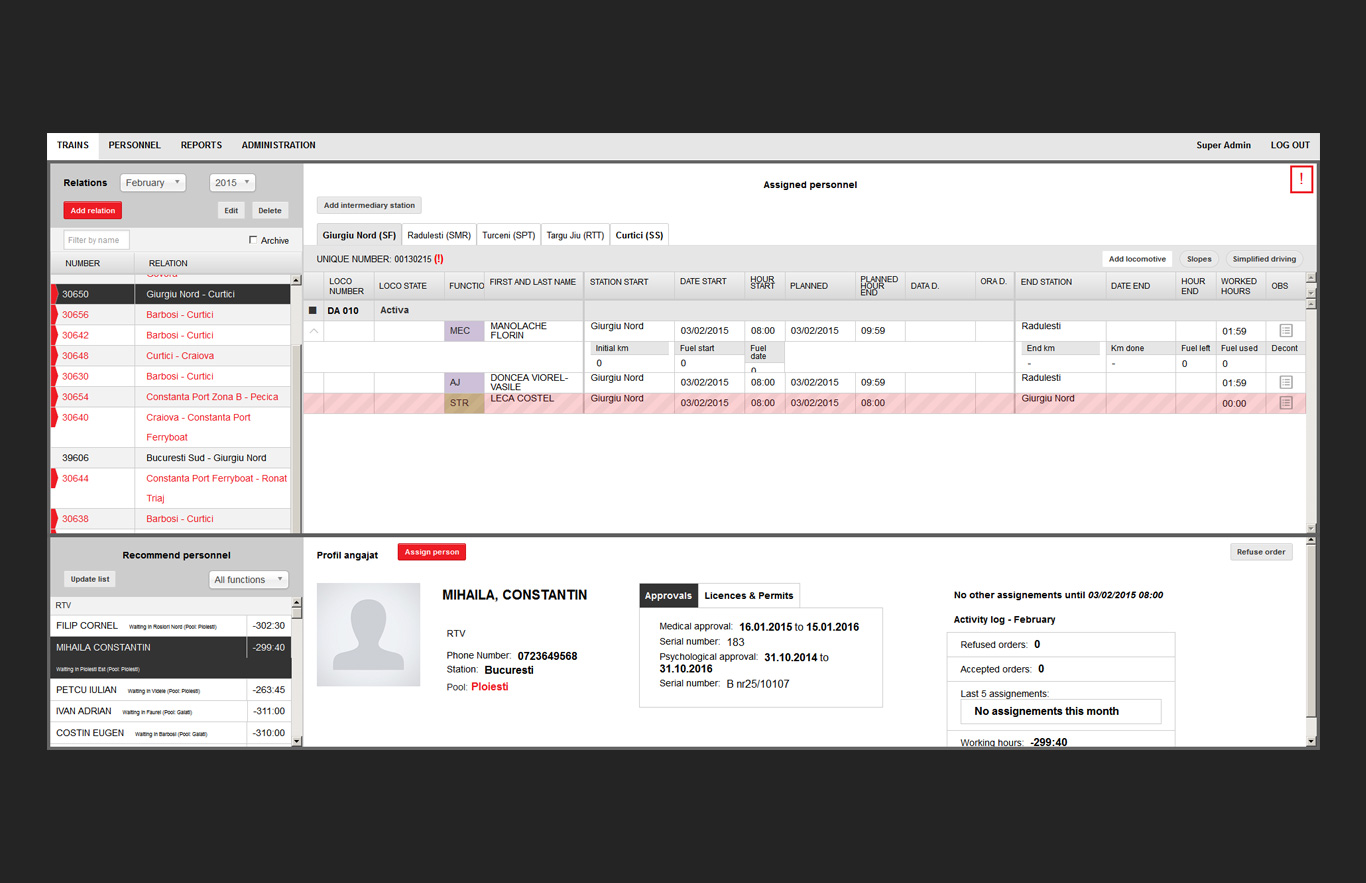This screenshot has width=1366, height=883.
Task: Open the REPORTS menu
Action: (x=201, y=145)
